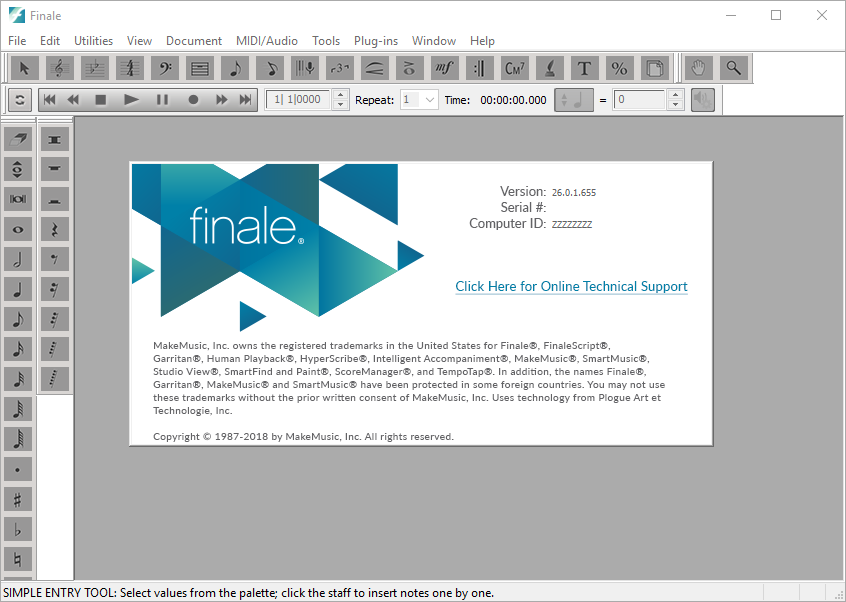Open the tempo note duration dropdown
Screen dimensions: 846x602
(x=574, y=100)
